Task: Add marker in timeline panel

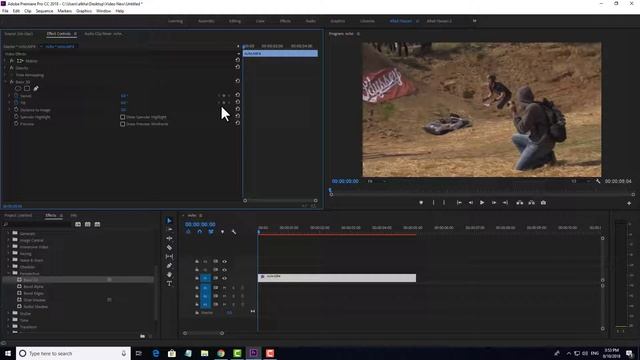Action: (222, 232)
